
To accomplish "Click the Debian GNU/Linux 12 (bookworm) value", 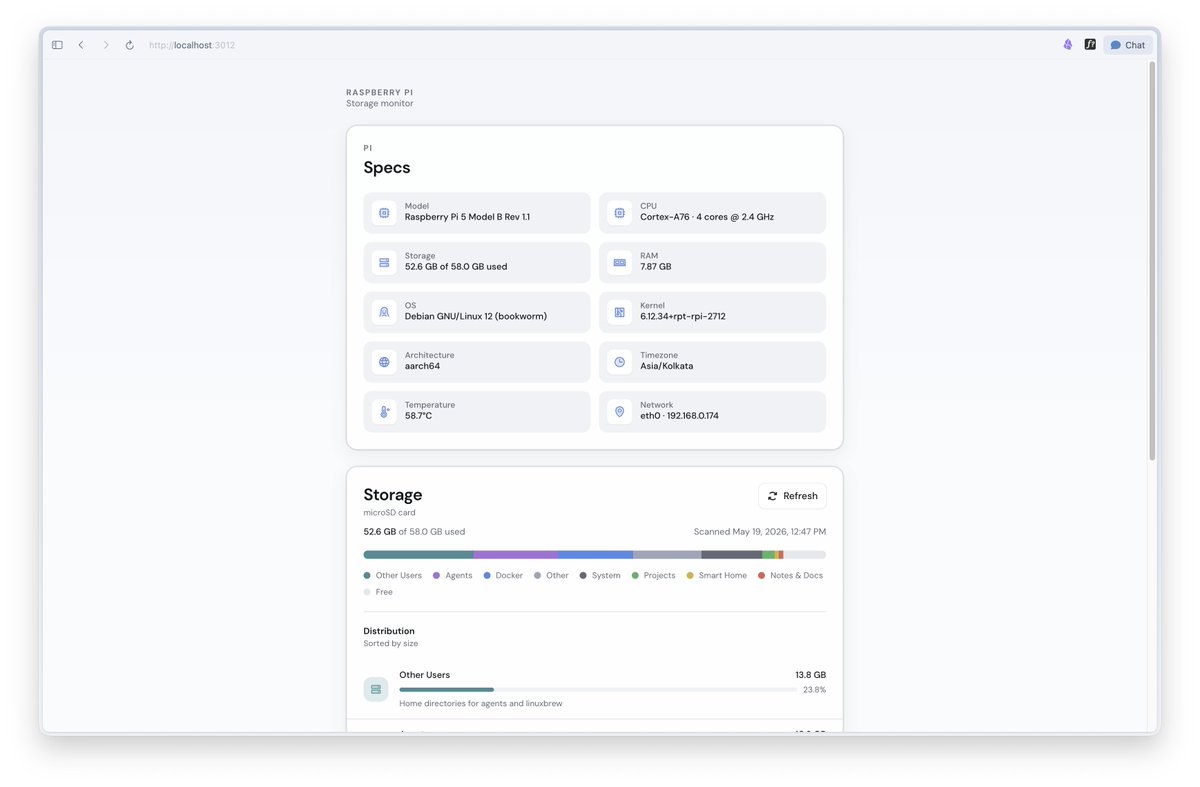I will point(476,316).
